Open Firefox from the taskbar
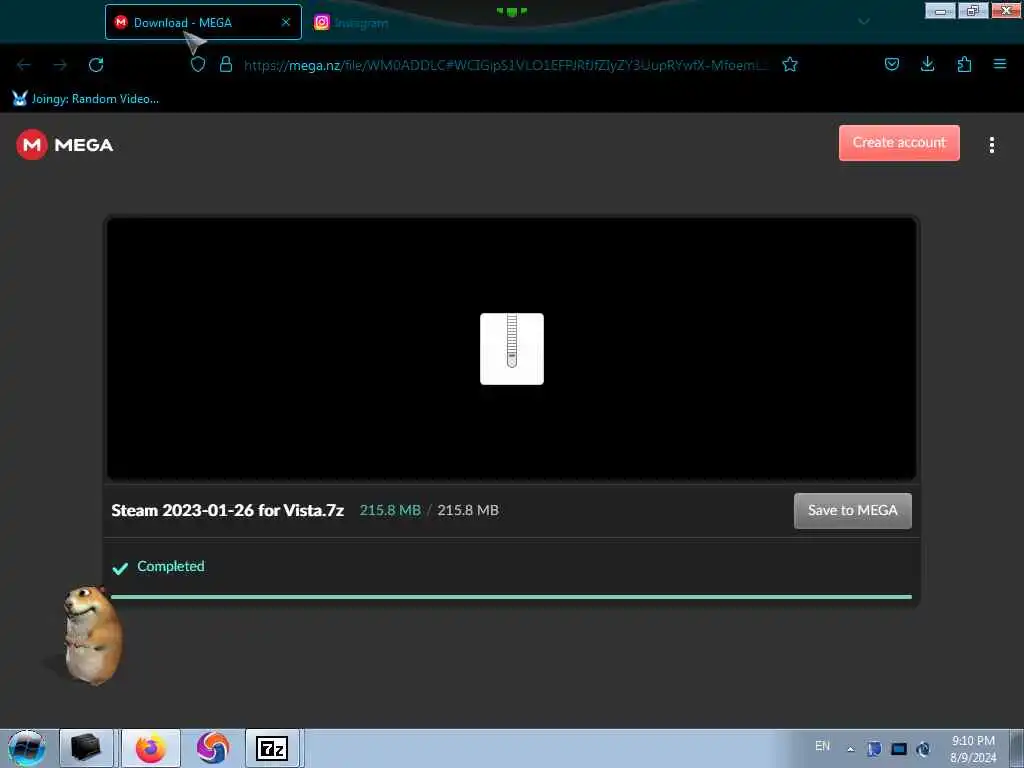1024x768 pixels. coord(151,748)
